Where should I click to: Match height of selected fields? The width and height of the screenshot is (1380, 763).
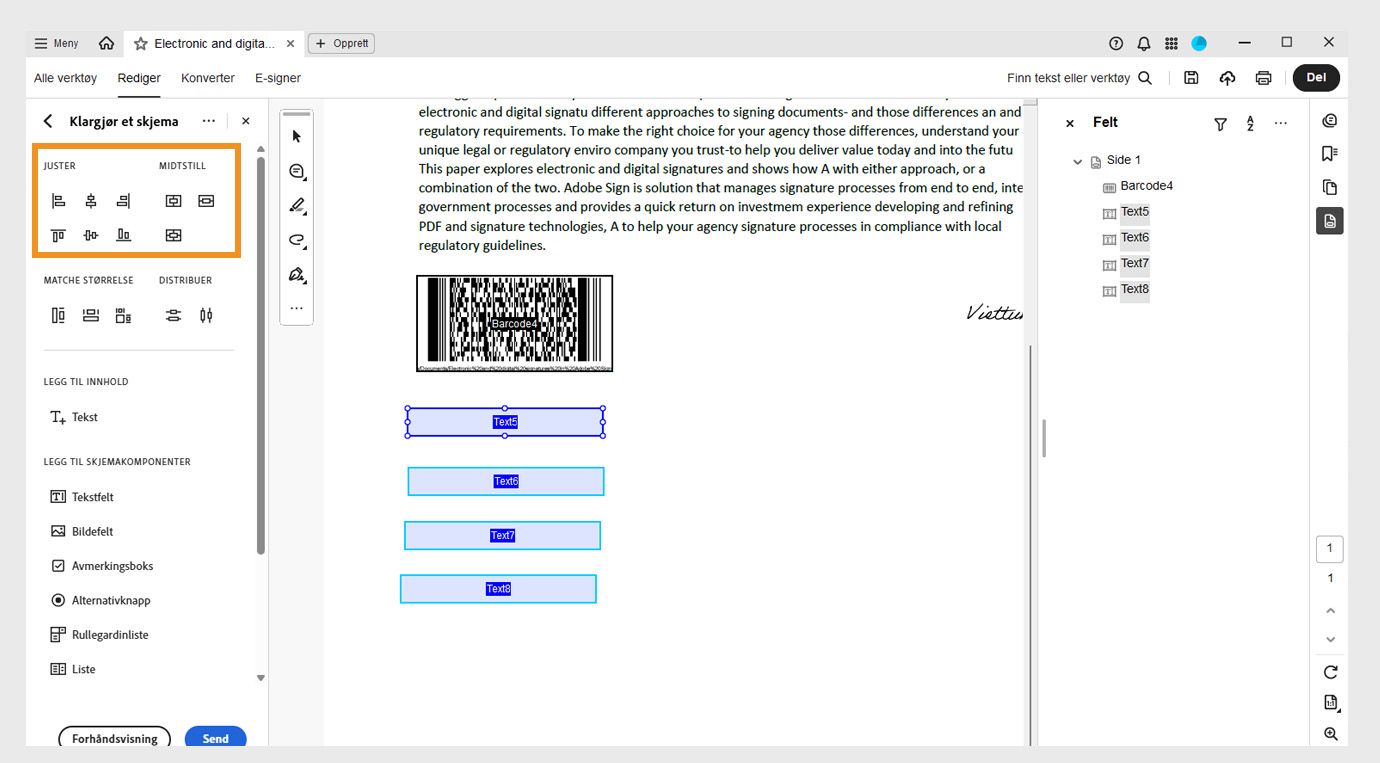point(58,316)
